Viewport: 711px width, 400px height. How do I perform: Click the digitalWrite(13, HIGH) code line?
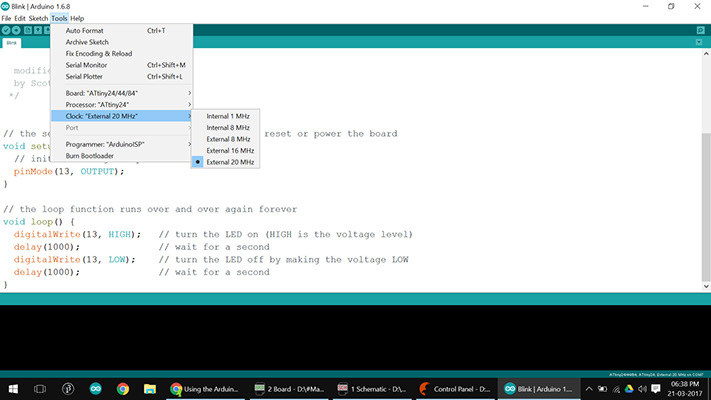(78, 234)
